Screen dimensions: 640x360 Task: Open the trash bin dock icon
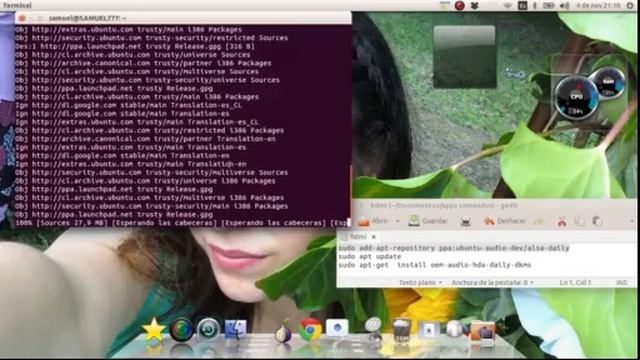click(x=402, y=331)
